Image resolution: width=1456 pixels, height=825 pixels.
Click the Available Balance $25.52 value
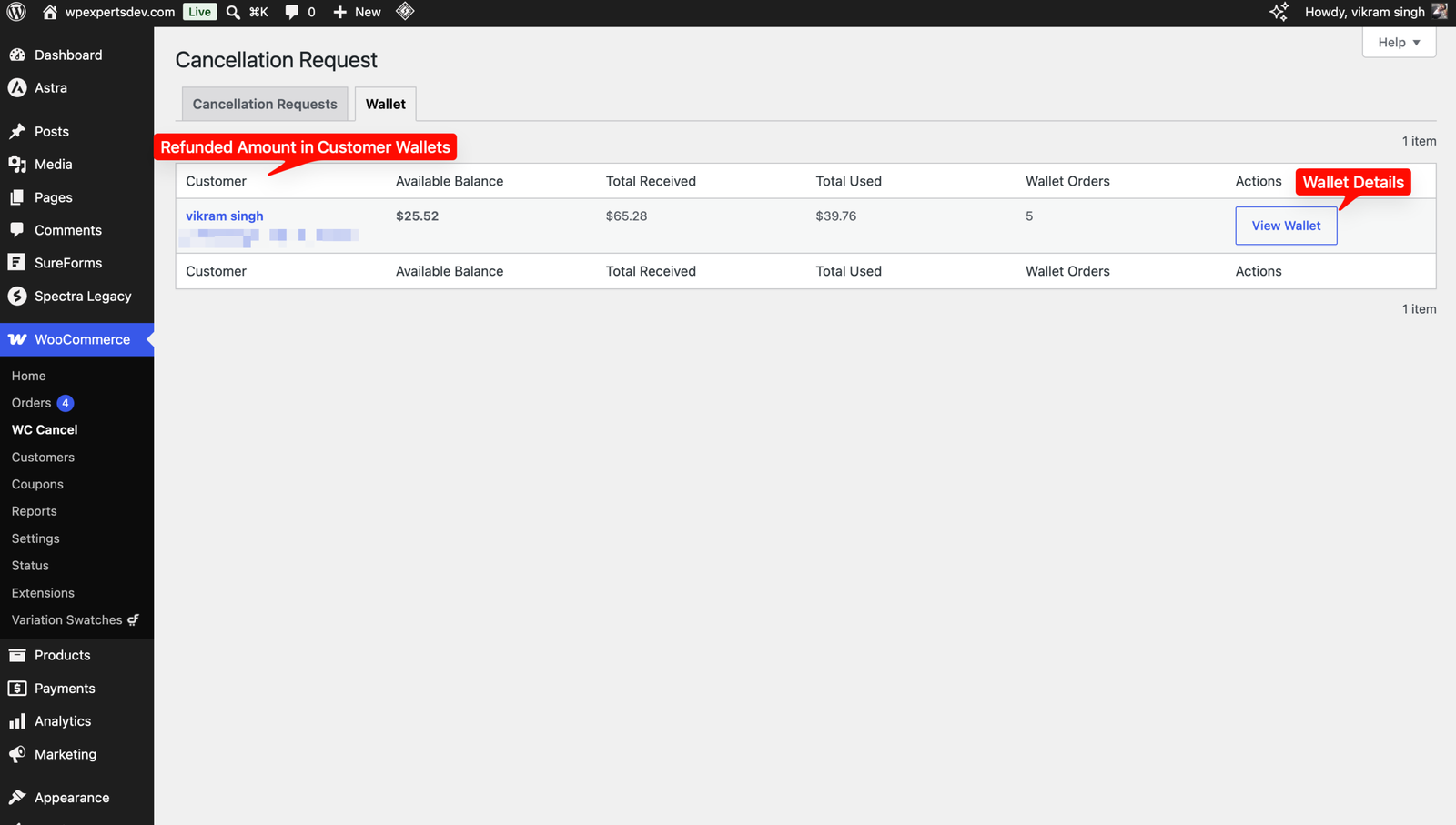tap(417, 216)
